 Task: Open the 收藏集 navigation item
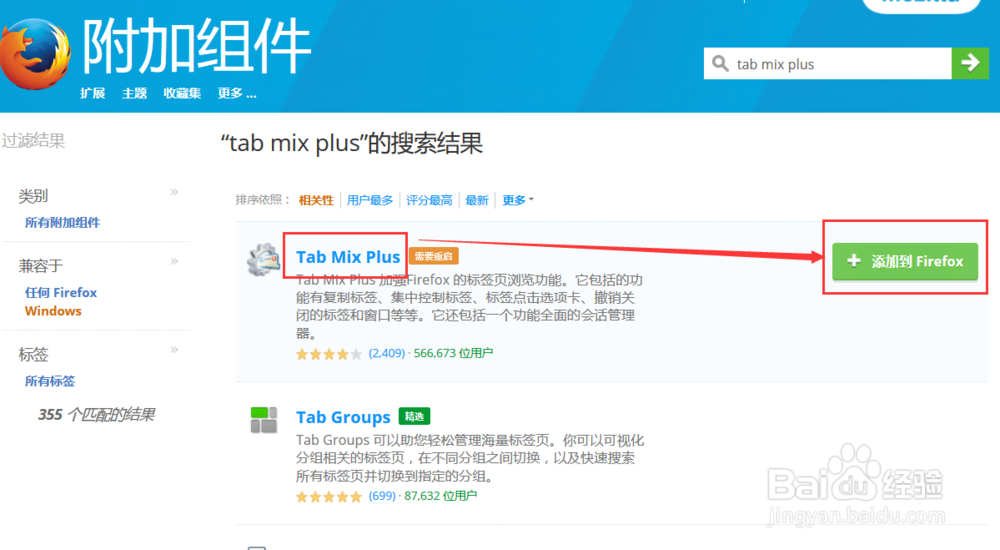tap(182, 93)
